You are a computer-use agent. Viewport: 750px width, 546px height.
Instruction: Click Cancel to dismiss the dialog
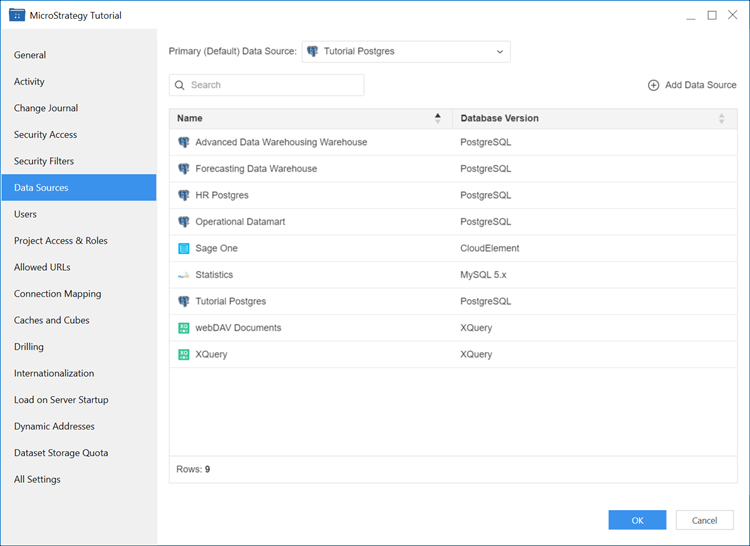click(704, 520)
